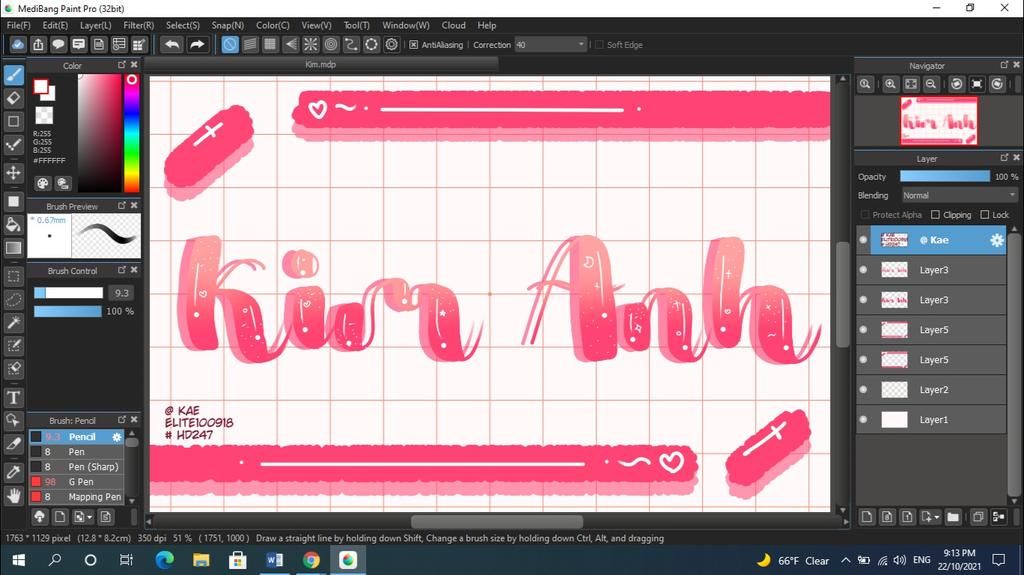Click the Redo arrow in toolbar
The height and width of the screenshot is (575, 1024).
tap(197, 44)
